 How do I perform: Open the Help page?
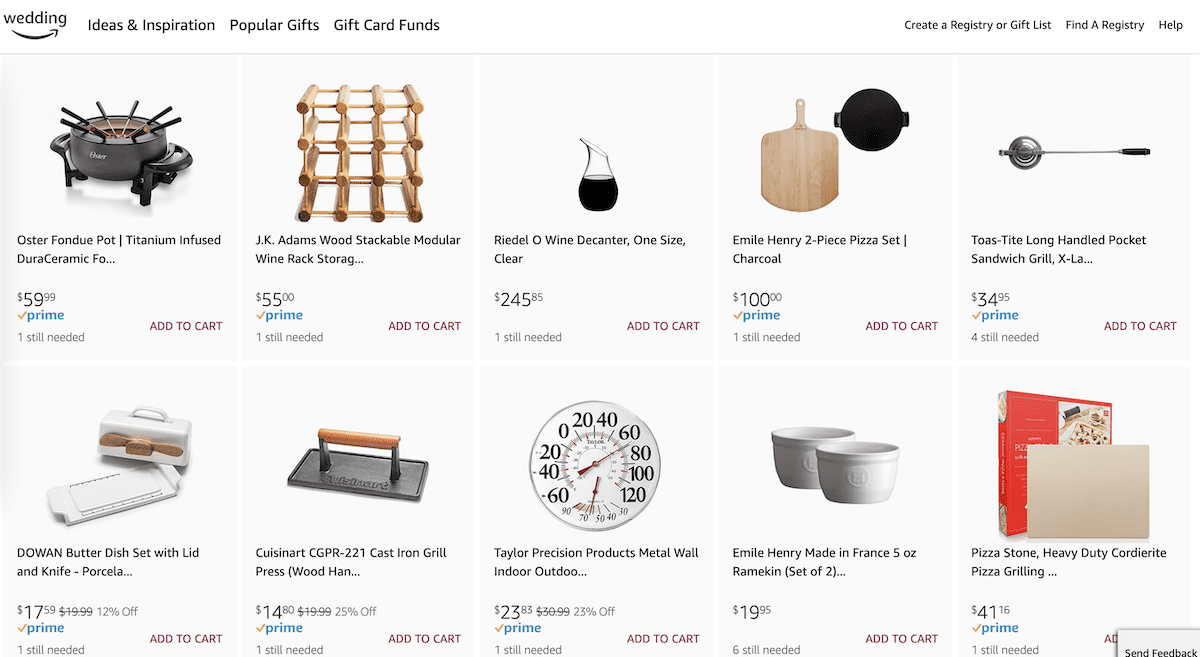pos(1170,24)
